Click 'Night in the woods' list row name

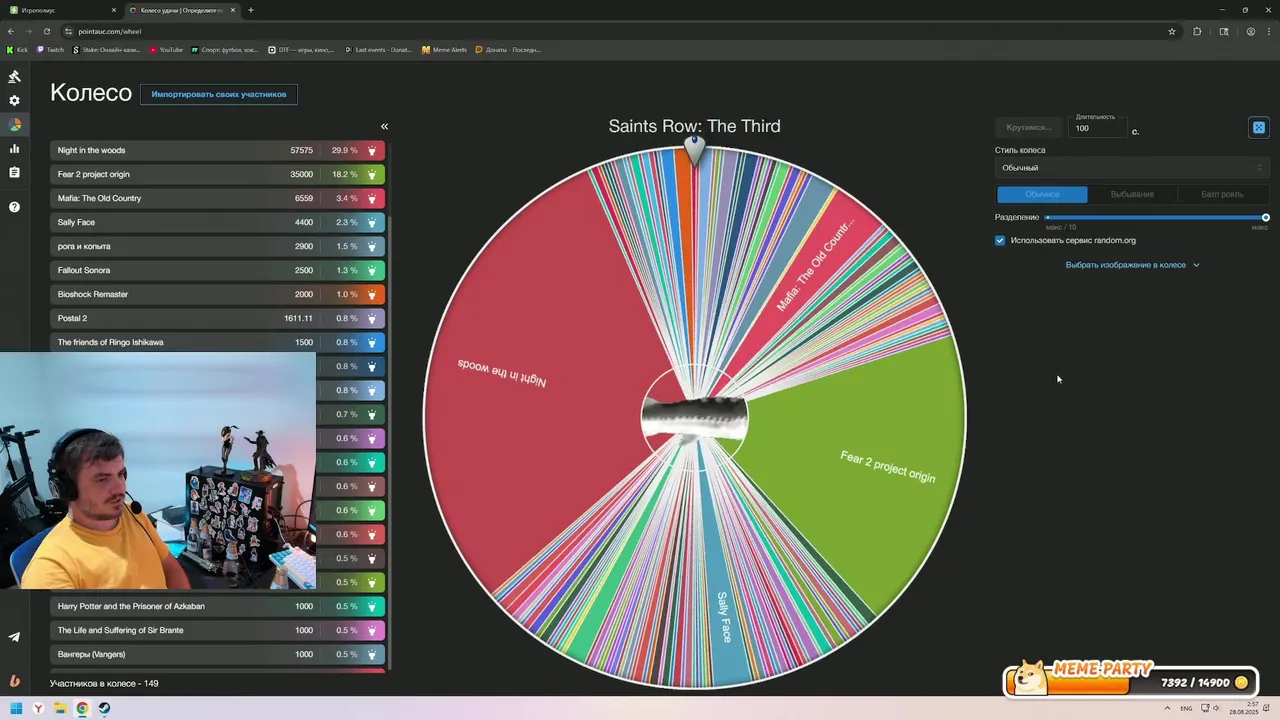[91, 150]
